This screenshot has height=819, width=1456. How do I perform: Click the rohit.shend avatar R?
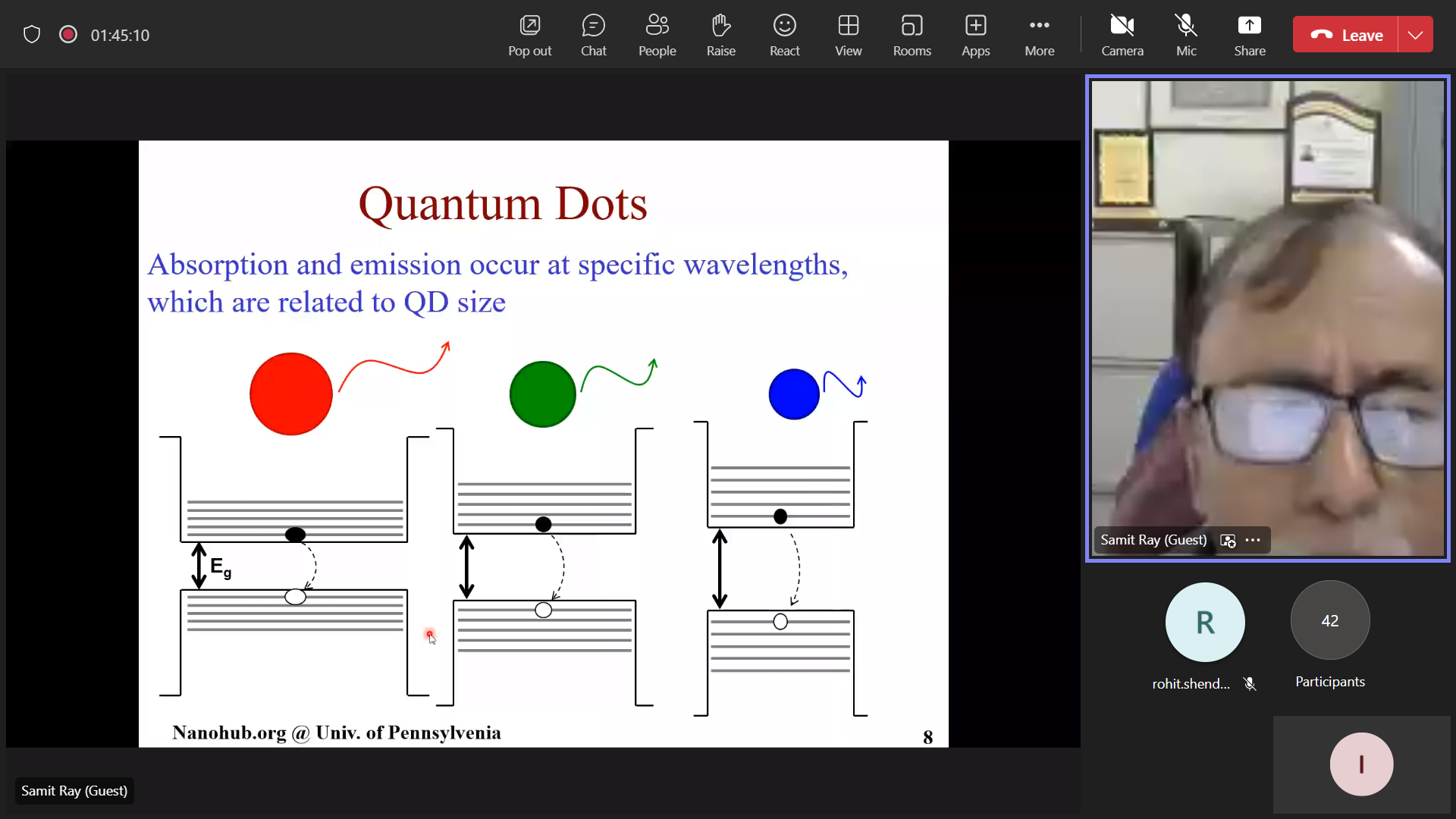point(1204,622)
